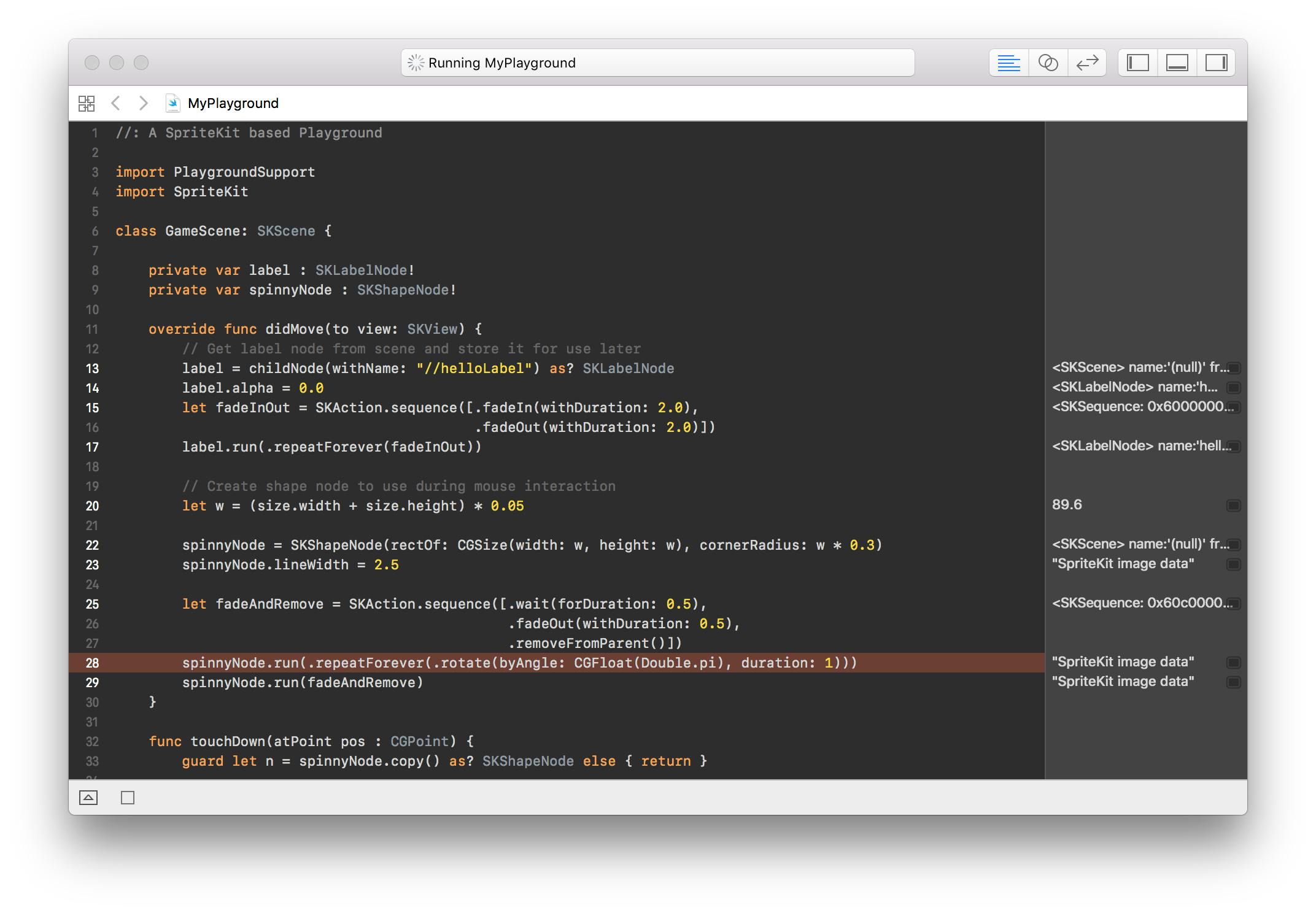Show the debug area at bottom left

pos(88,798)
